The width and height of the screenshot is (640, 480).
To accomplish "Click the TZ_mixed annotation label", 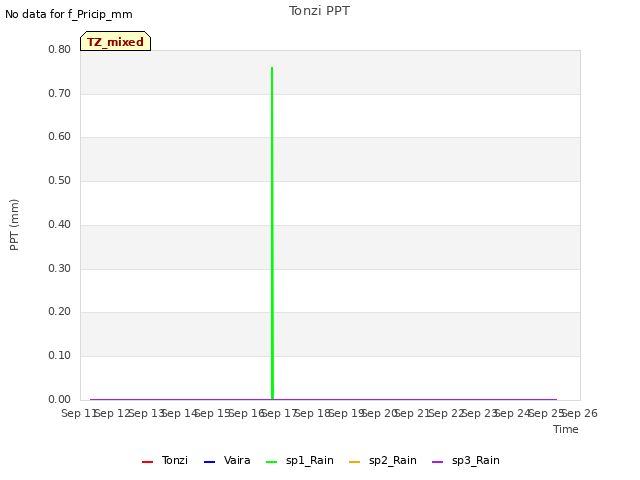I will (x=116, y=41).
